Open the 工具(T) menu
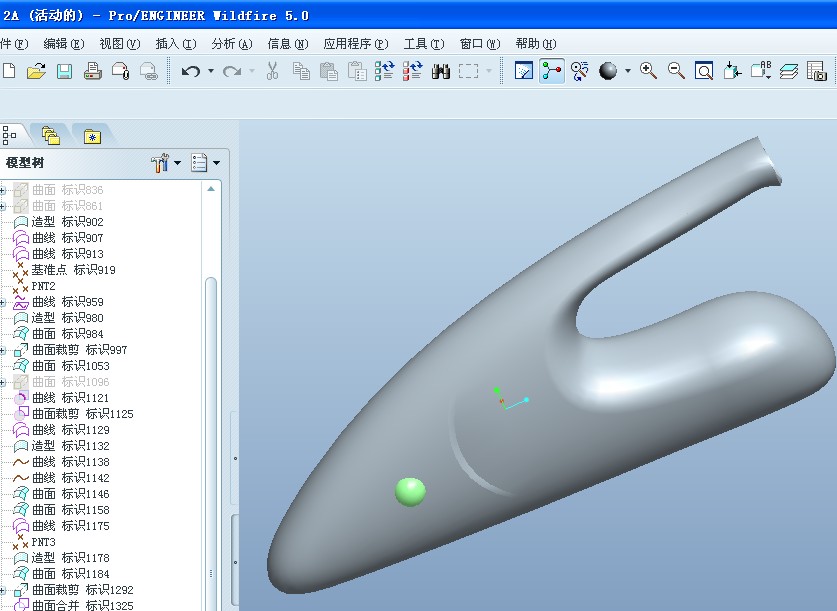This screenshot has height=611, width=837. (424, 44)
